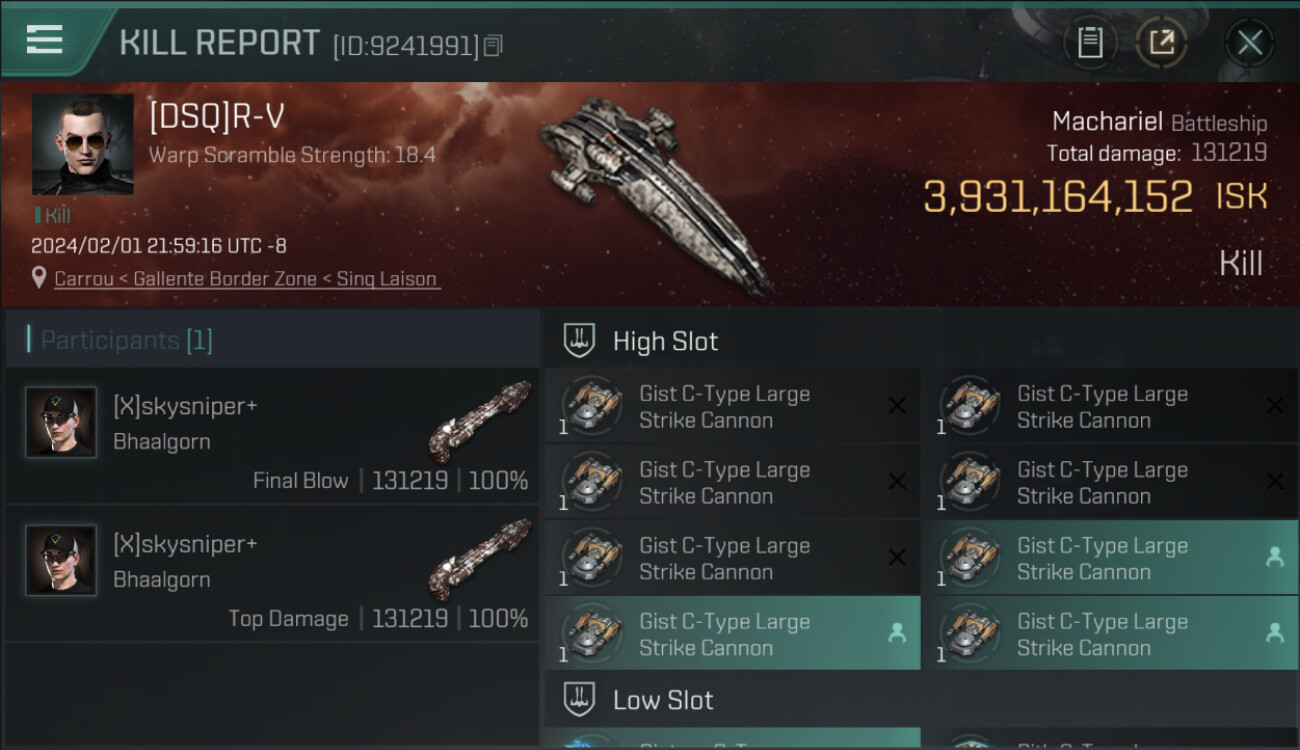
Task: Click the Machariel ship image
Action: [655, 190]
